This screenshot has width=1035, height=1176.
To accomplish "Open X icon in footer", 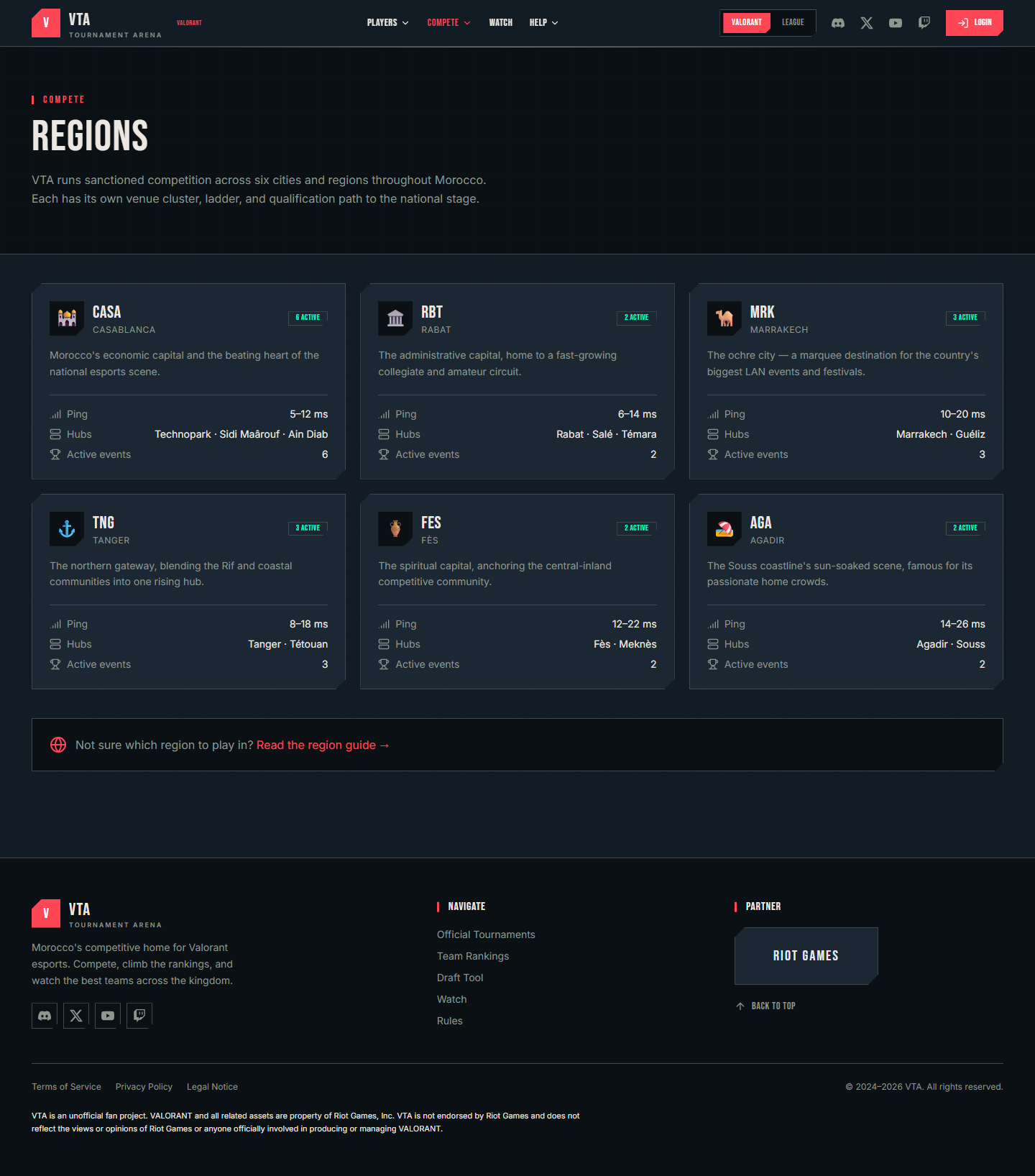I will tap(76, 1016).
